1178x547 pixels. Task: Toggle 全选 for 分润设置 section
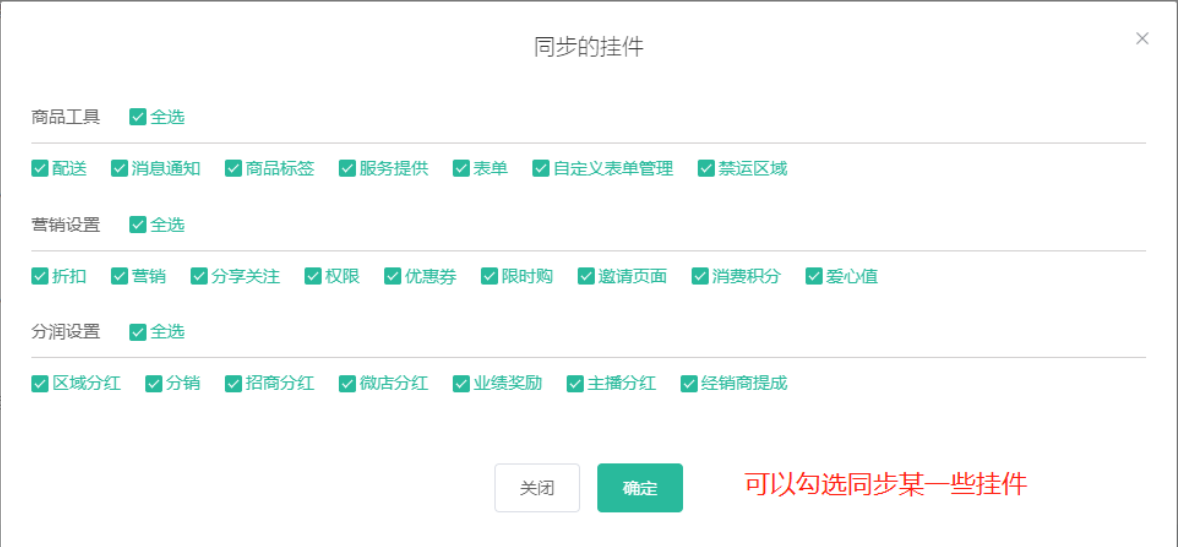click(138, 332)
